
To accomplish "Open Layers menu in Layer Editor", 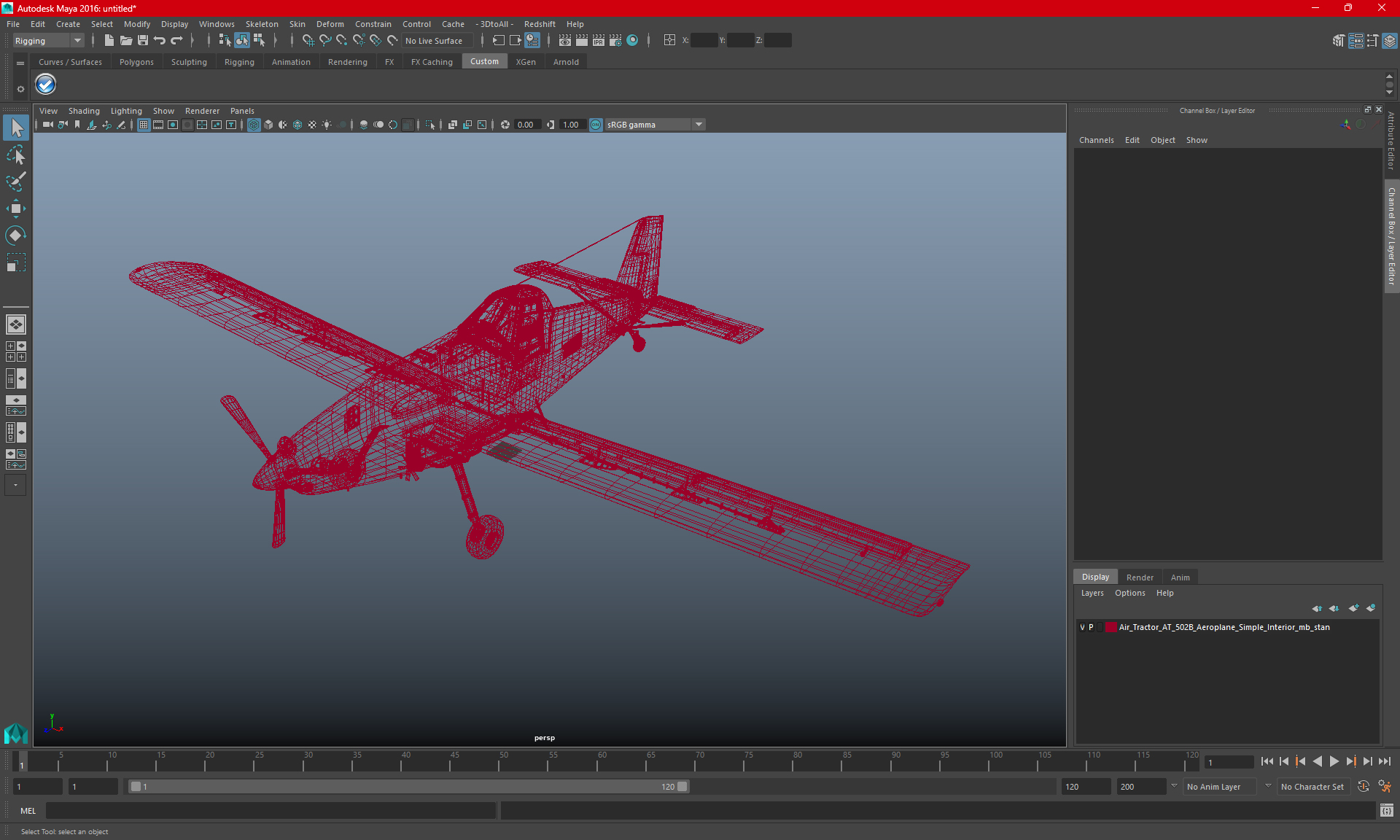I will (x=1092, y=593).
